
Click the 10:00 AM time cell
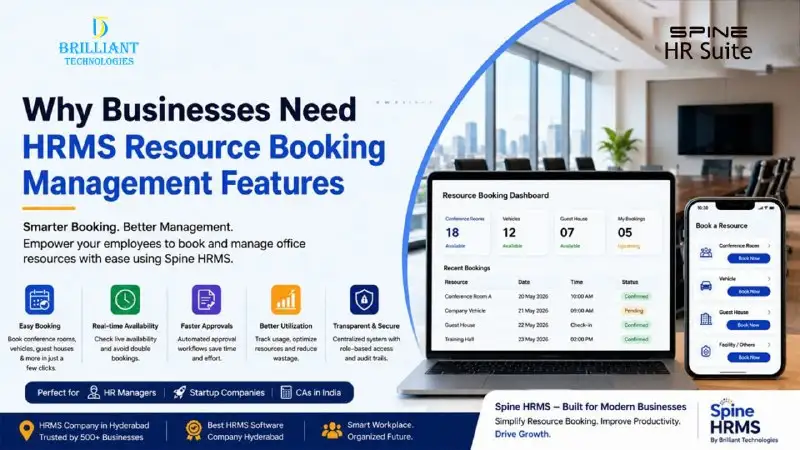582,296
